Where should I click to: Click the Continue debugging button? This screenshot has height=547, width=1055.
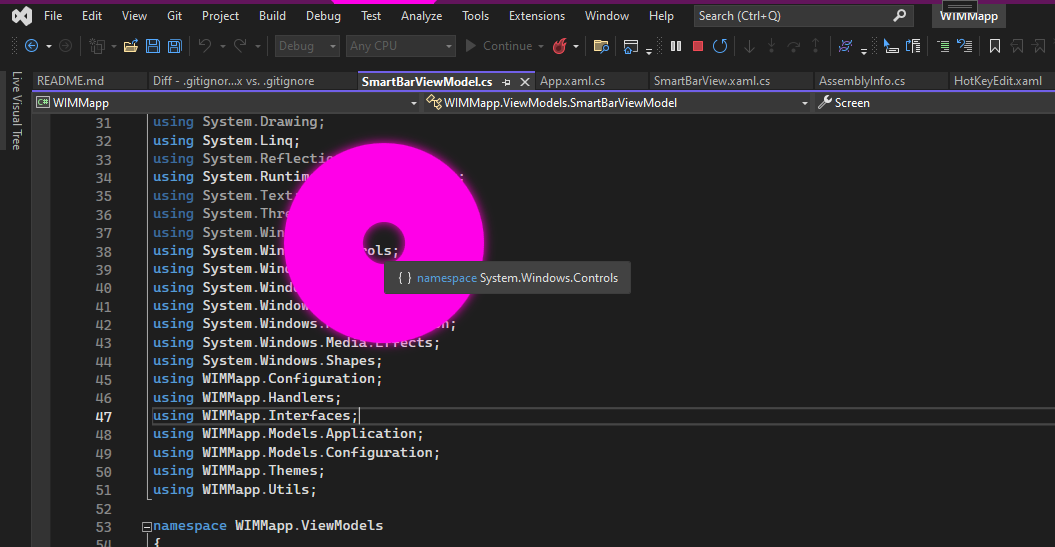pos(499,46)
